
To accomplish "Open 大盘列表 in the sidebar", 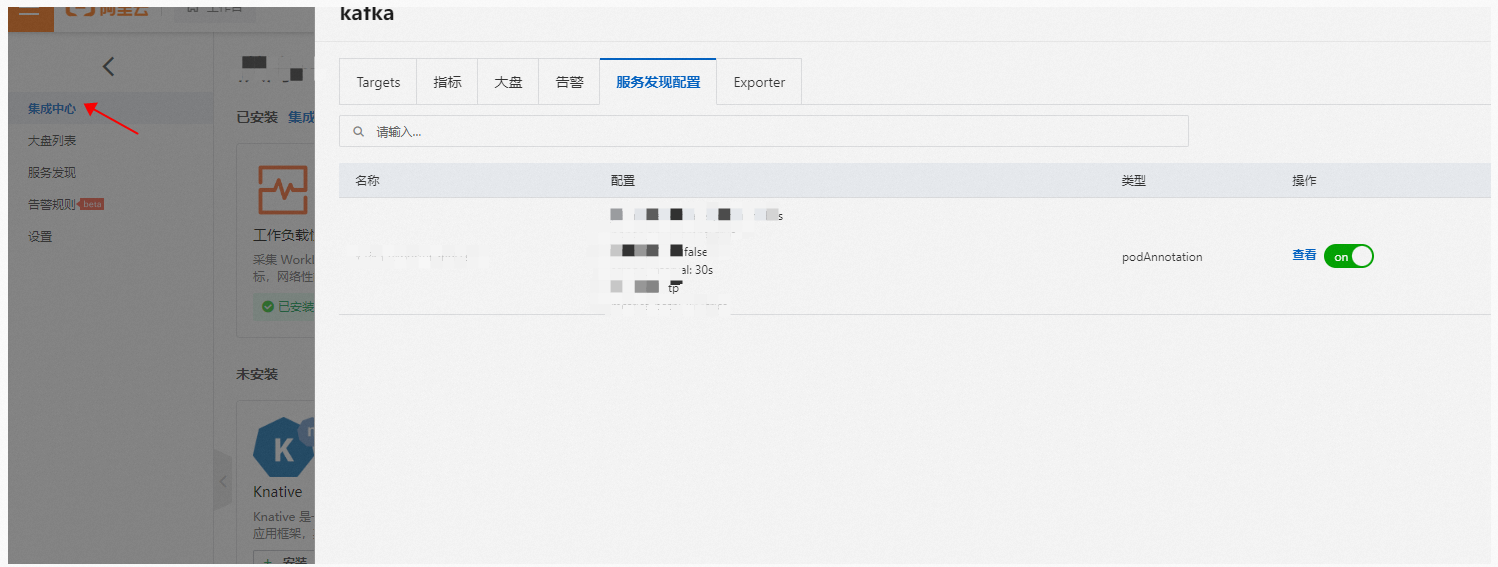I will (52, 141).
